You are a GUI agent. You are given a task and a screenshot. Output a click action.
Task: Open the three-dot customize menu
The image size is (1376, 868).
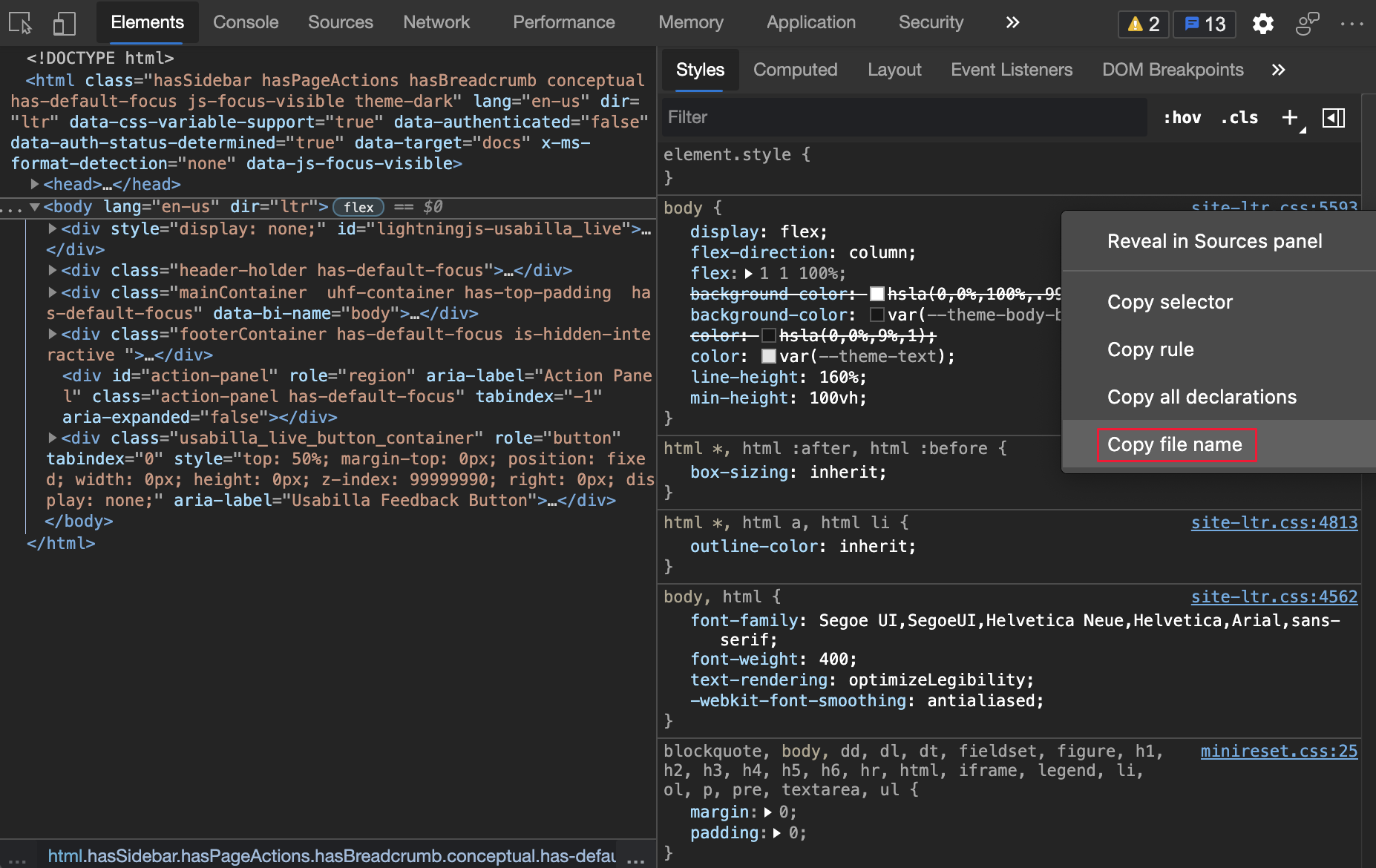1354,24
